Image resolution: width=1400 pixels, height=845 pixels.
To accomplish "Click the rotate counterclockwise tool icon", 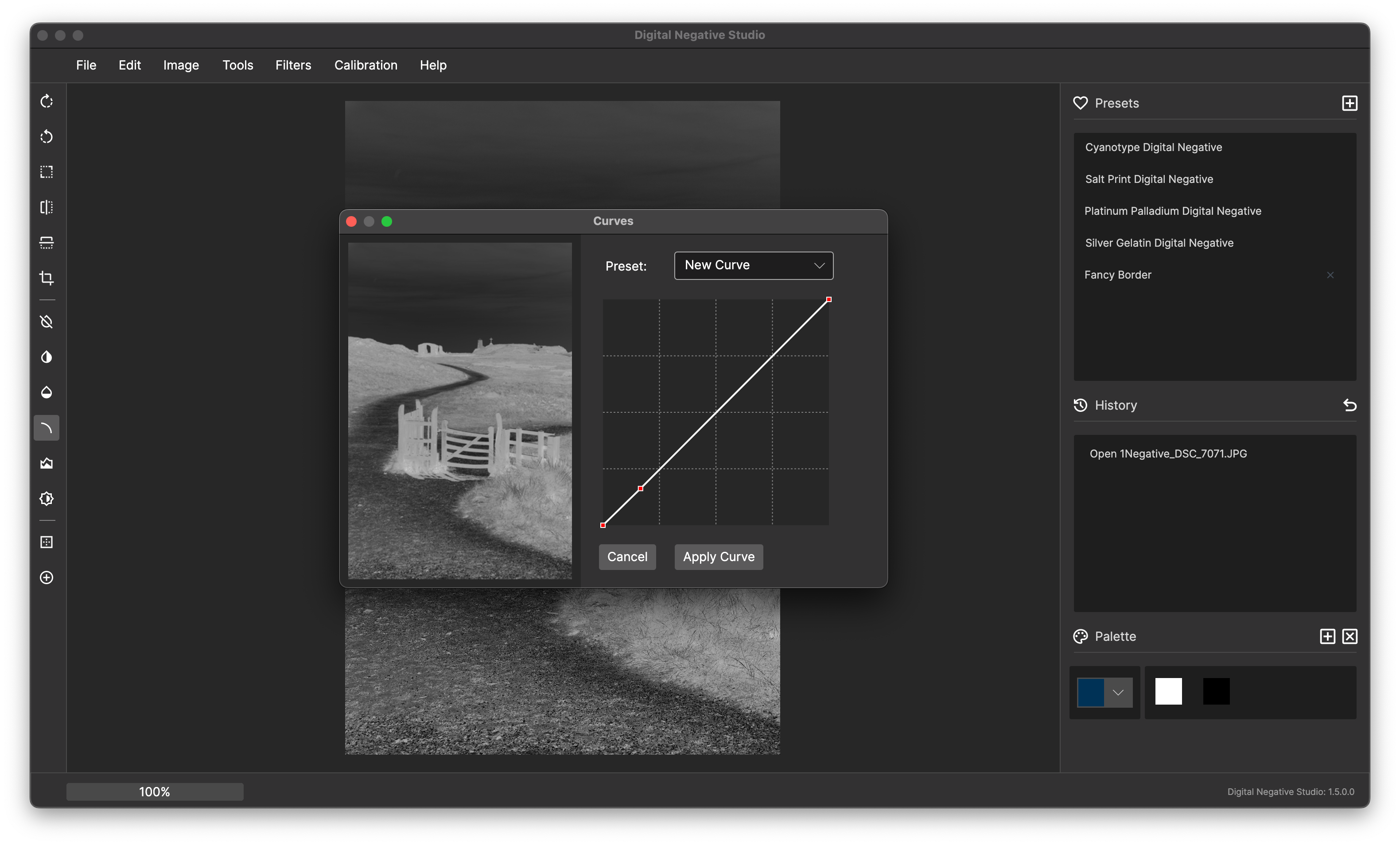I will pos(47,137).
